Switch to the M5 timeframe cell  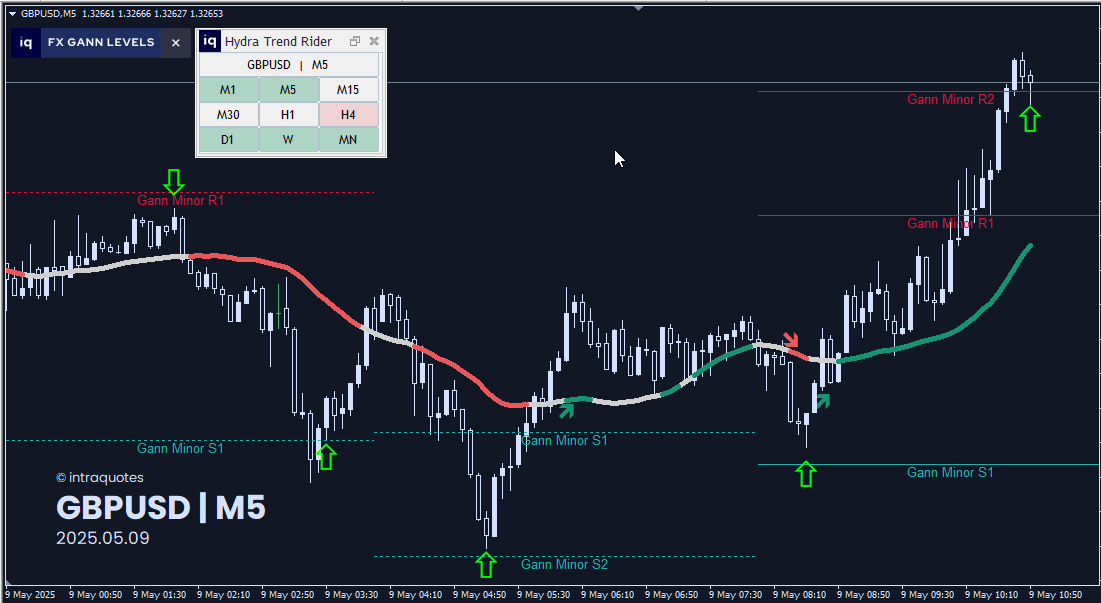(x=288, y=90)
